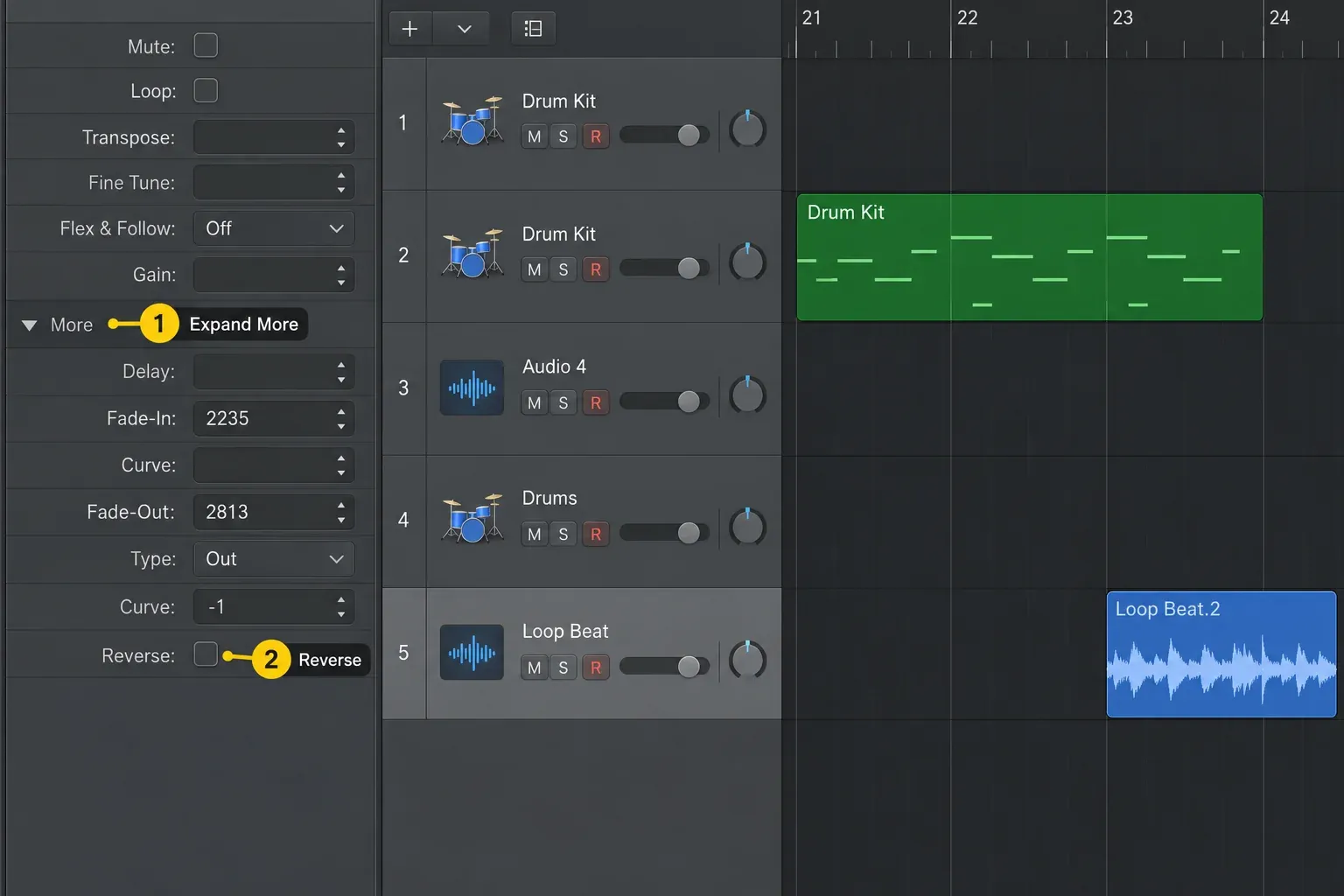Record-enable the Loop Beat track
1344x896 pixels.
click(x=596, y=668)
